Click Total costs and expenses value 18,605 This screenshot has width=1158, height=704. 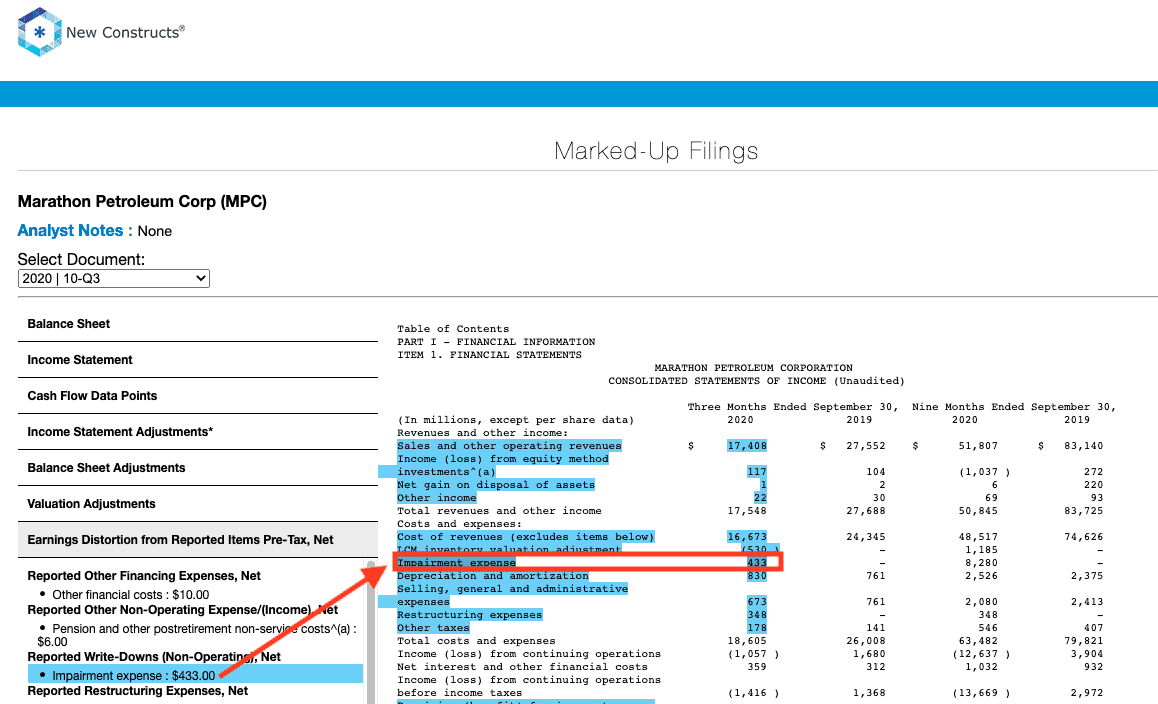coord(747,640)
